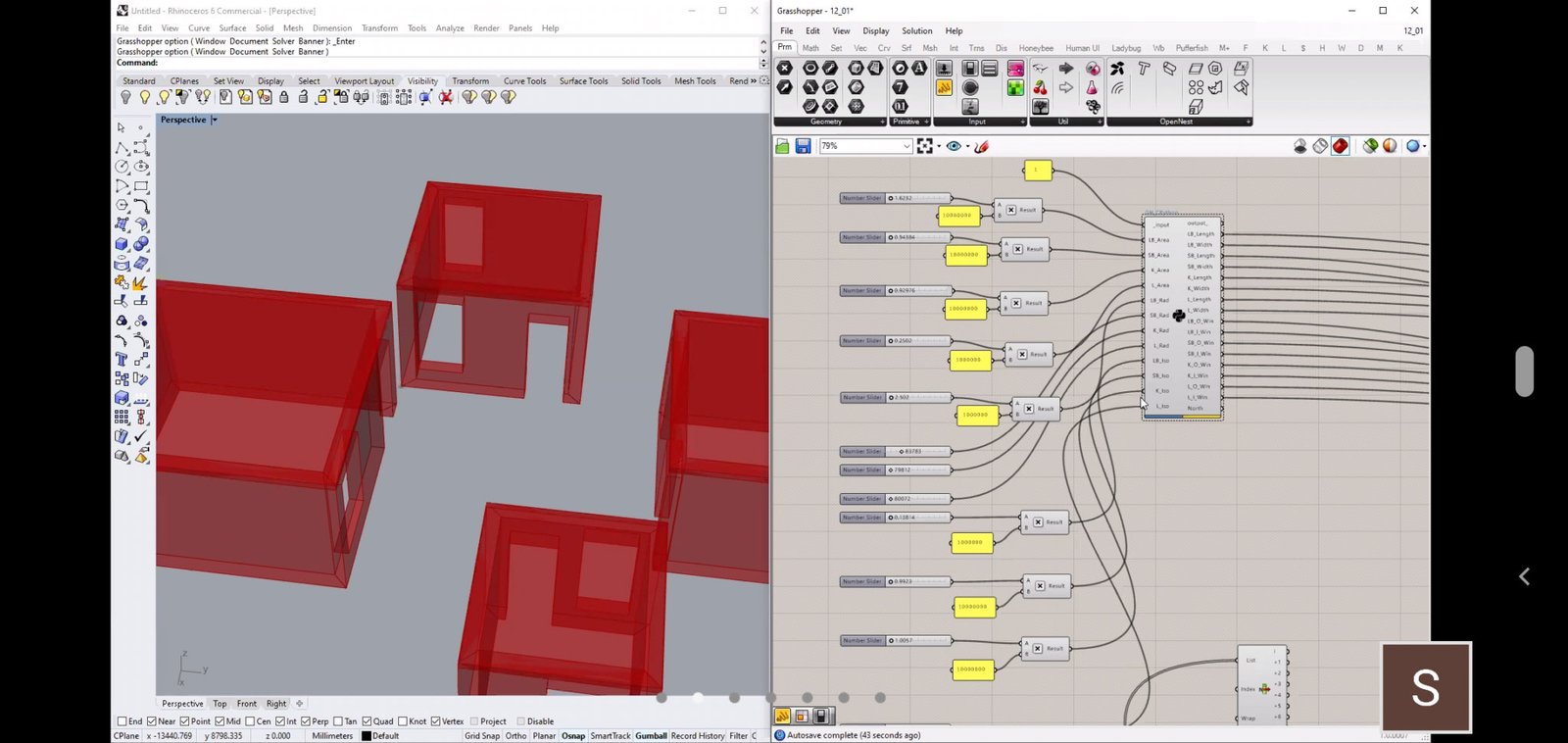The width and height of the screenshot is (1568, 743).
Task: Switch to the Top viewport tab
Action: [220, 704]
